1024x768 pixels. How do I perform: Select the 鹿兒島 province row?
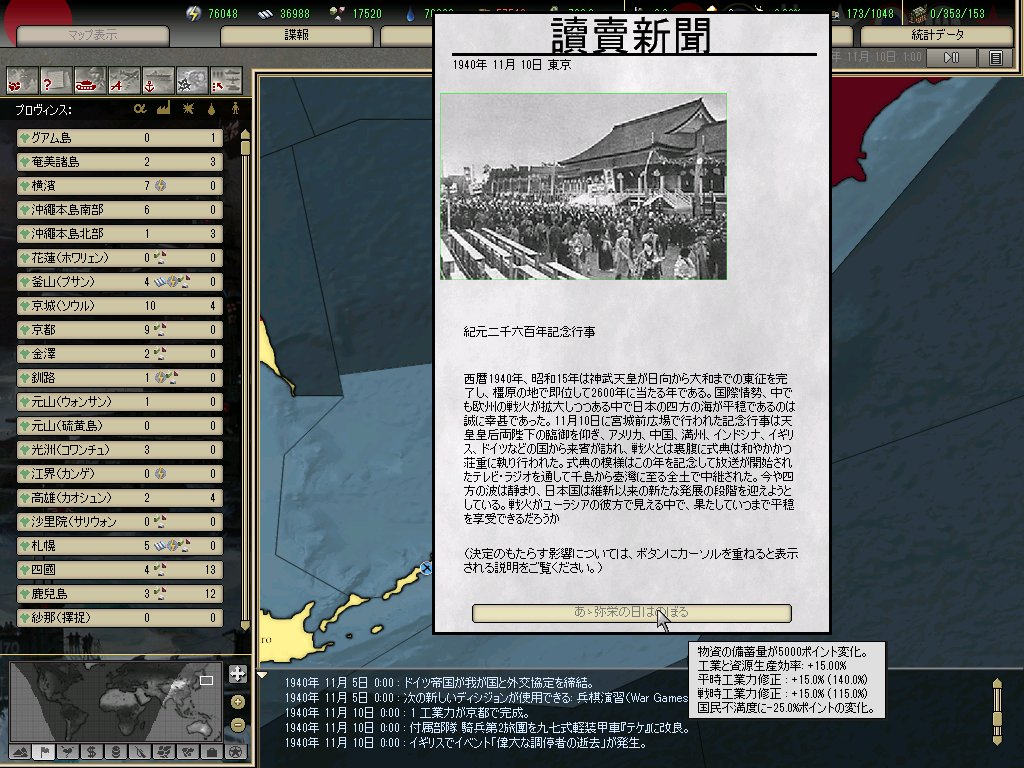[x=120, y=594]
